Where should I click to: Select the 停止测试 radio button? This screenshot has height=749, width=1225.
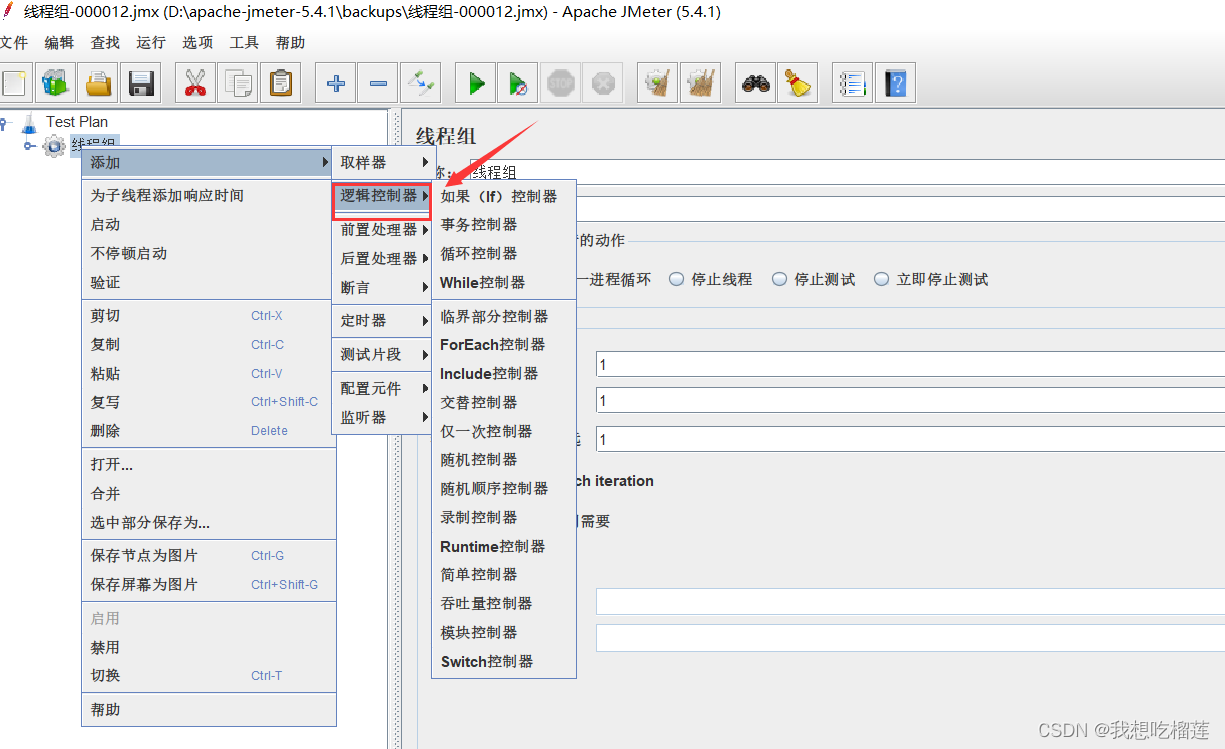[780, 279]
